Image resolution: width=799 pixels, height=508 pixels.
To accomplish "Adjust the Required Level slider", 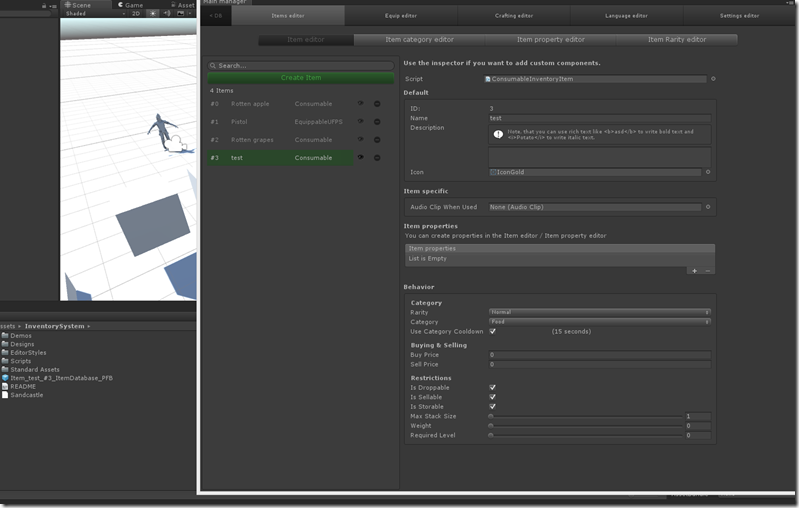I will [585, 436].
